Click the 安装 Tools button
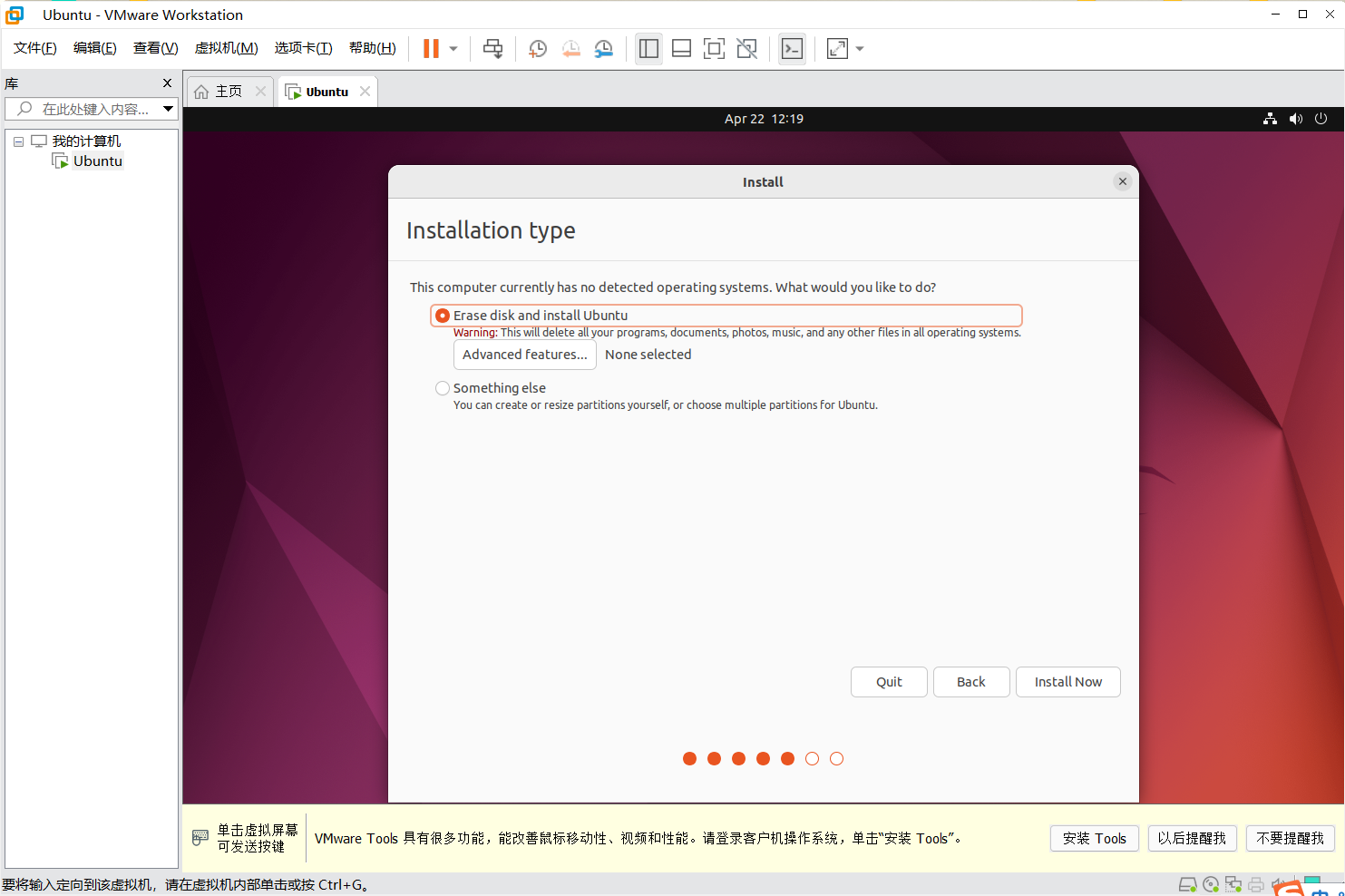The image size is (1345, 896). (x=1095, y=839)
